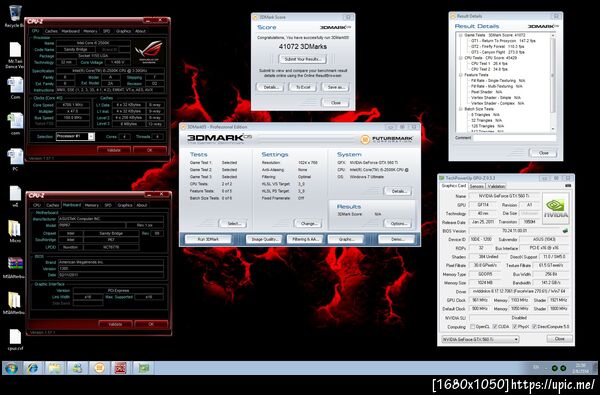Click the 41072 3DMarks score text

pos(303,46)
